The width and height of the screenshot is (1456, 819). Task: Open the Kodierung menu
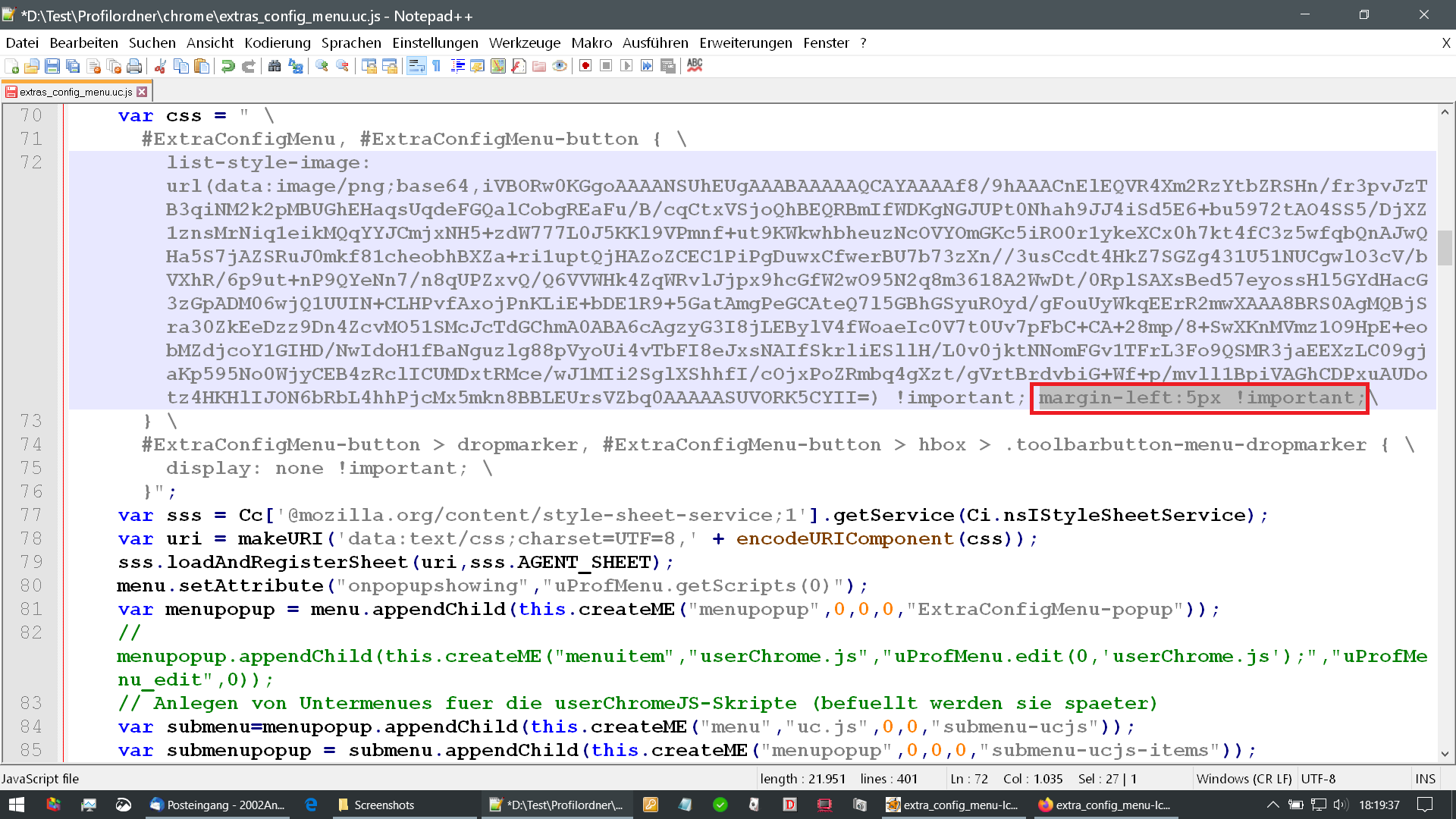[x=278, y=43]
